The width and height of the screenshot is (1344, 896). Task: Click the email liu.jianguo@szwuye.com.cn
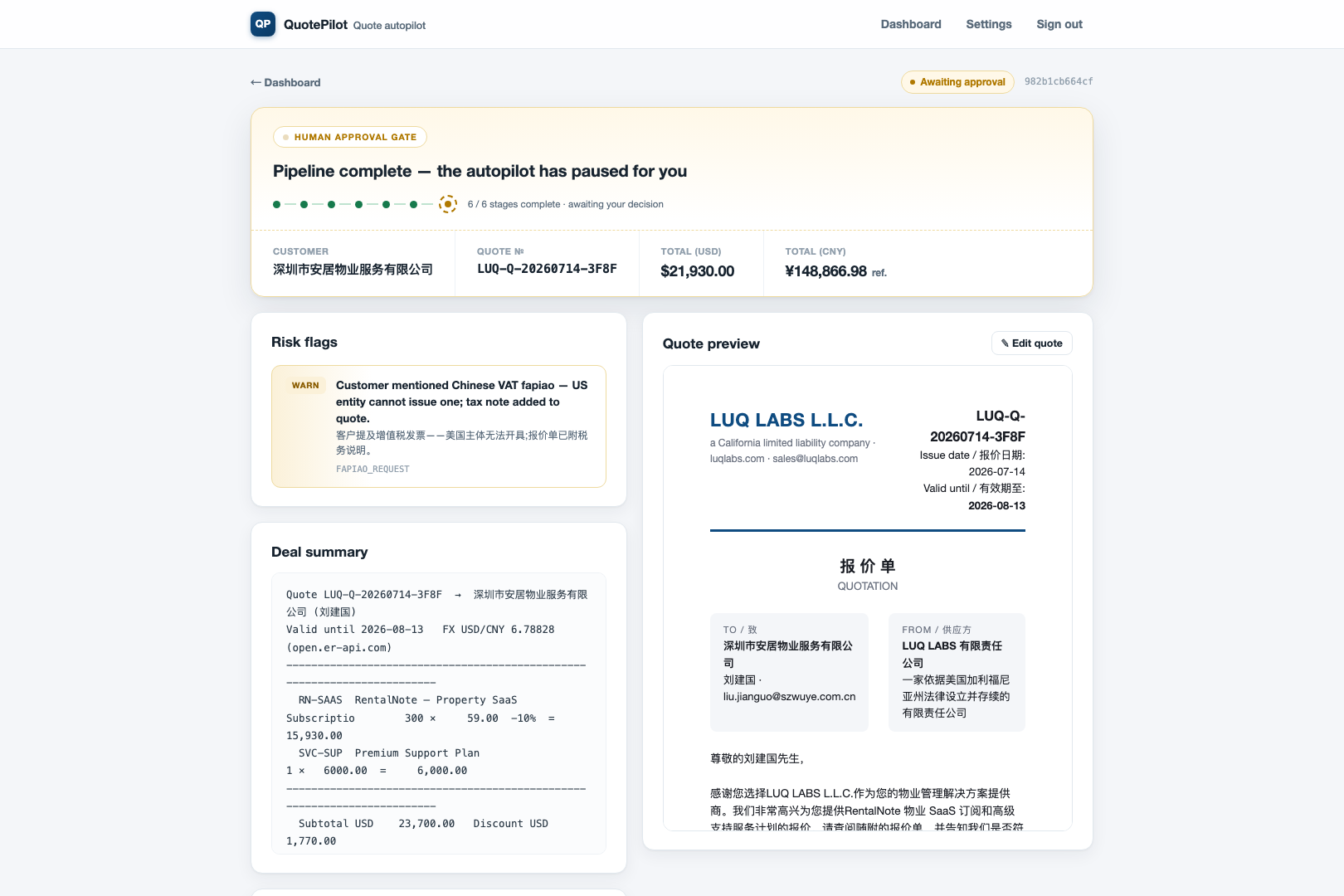coord(790,697)
